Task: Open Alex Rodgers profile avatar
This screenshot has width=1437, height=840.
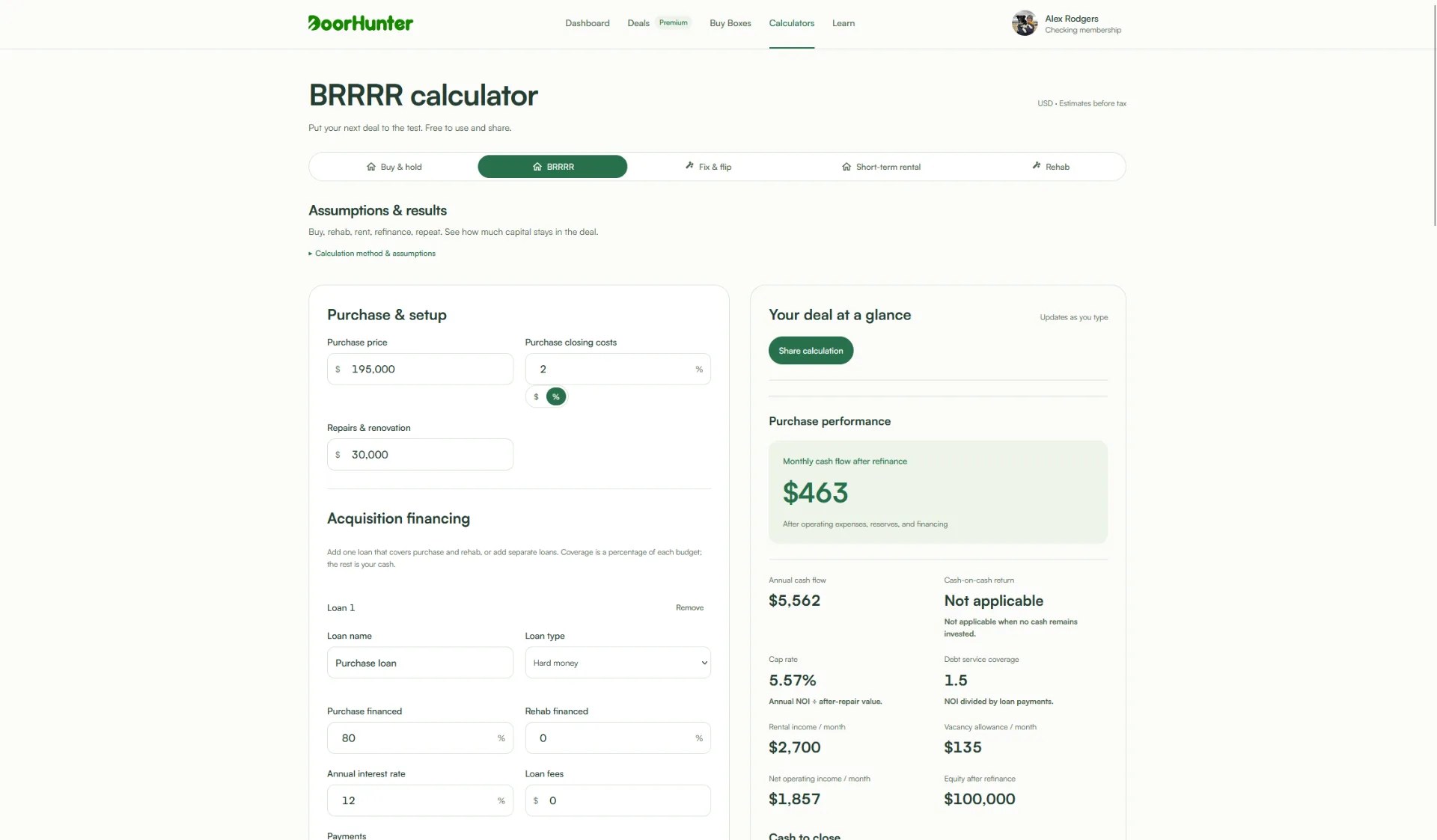Action: tap(1024, 23)
